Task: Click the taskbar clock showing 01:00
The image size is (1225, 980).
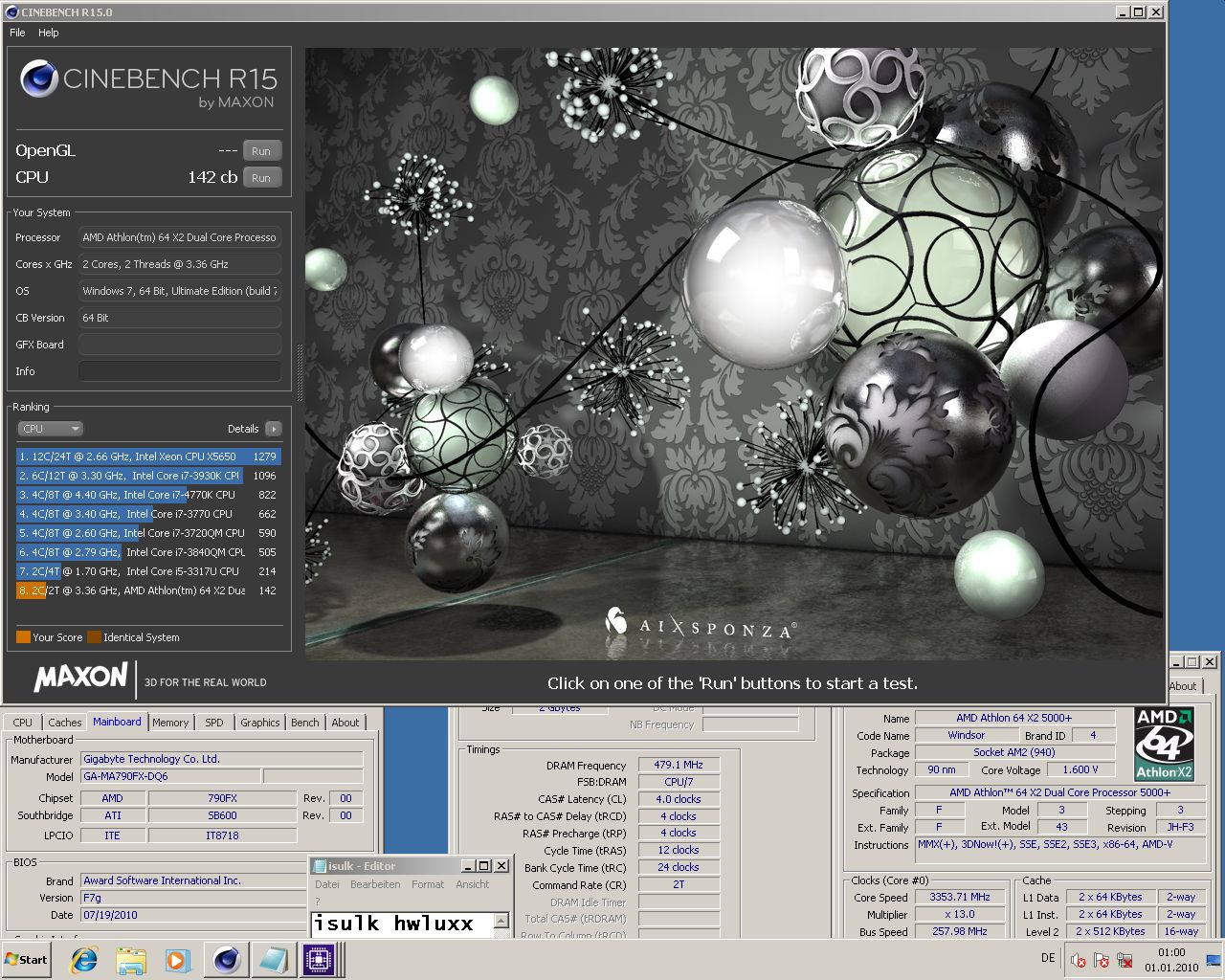Action: [1171, 960]
